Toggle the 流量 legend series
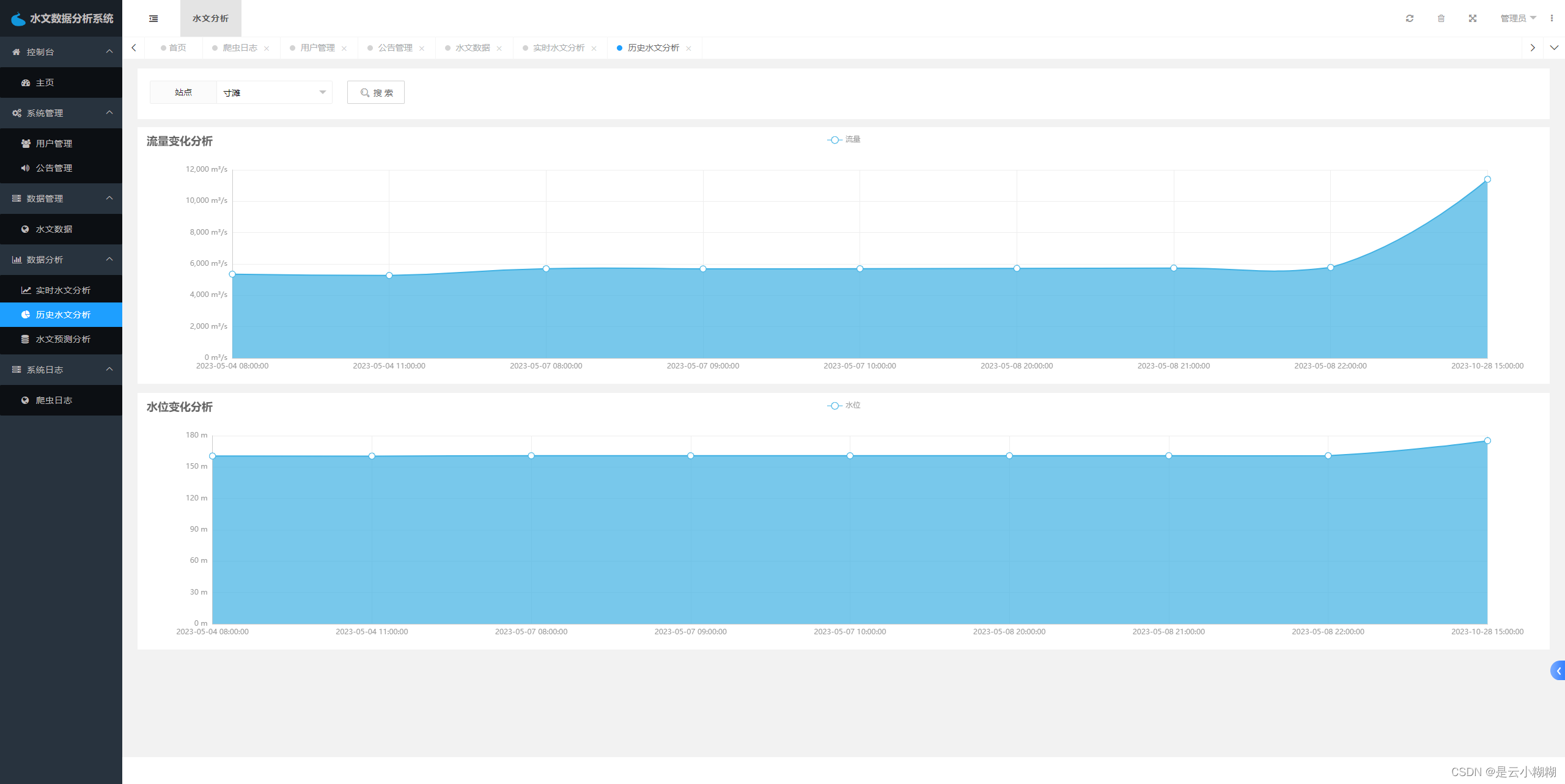Viewport: 1565px width, 784px height. click(844, 140)
